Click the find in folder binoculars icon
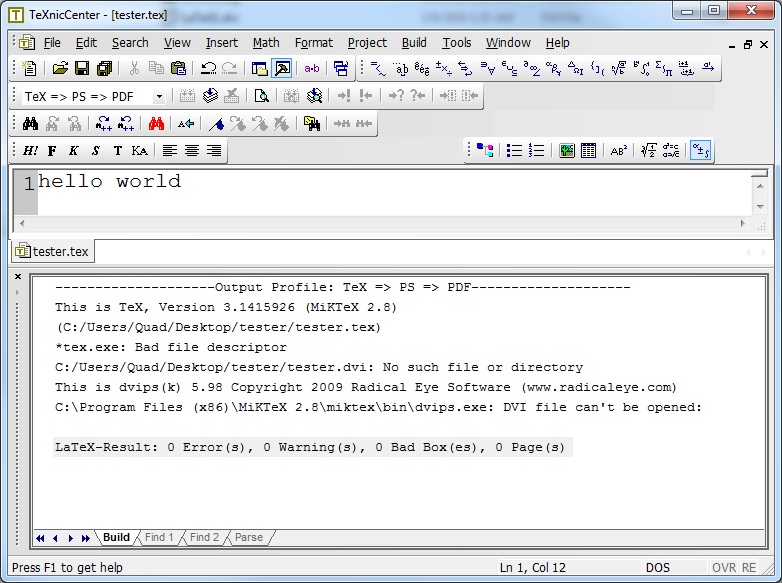Viewport: 782px width, 583px height. pos(312,123)
